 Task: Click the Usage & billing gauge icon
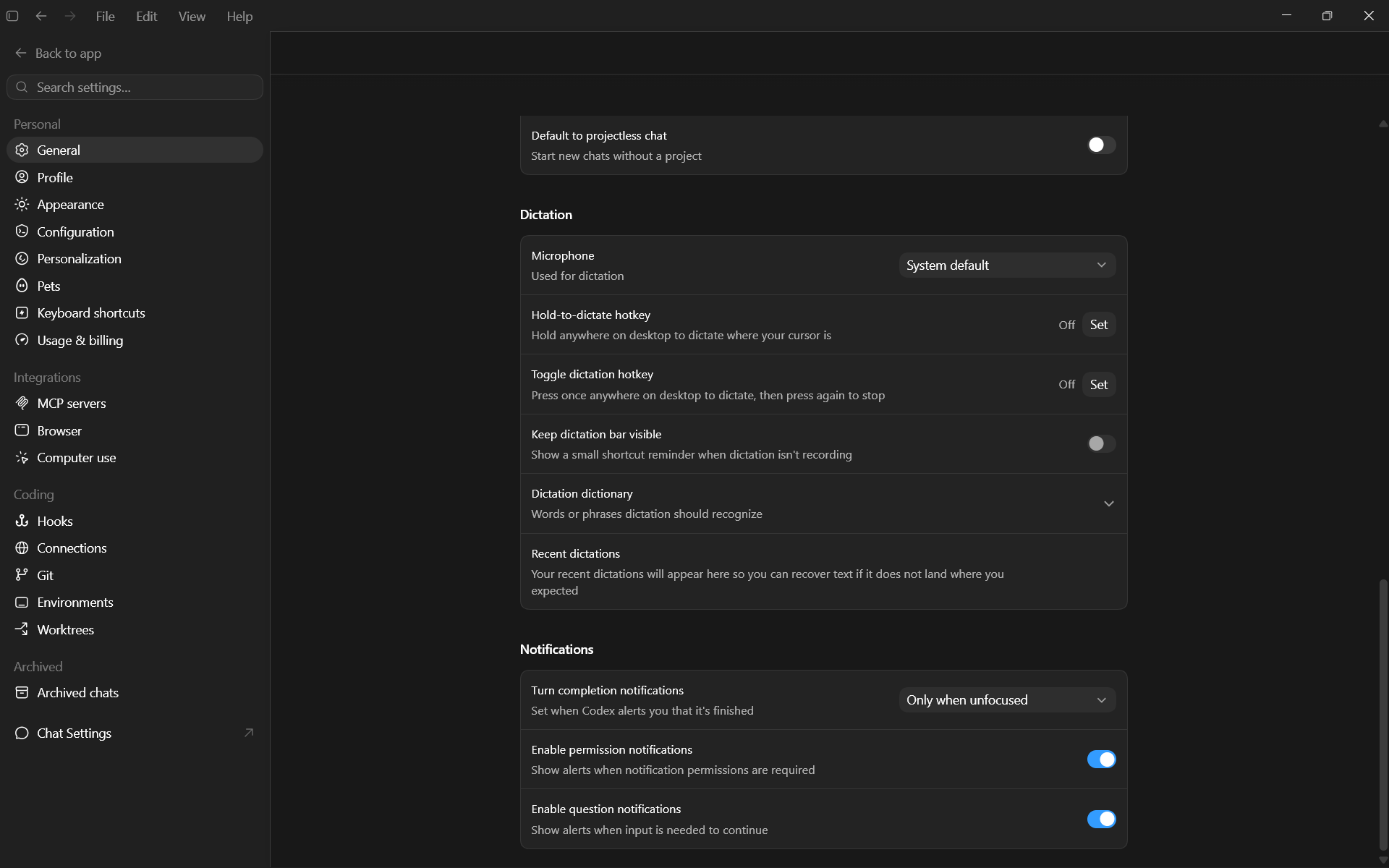pos(22,340)
